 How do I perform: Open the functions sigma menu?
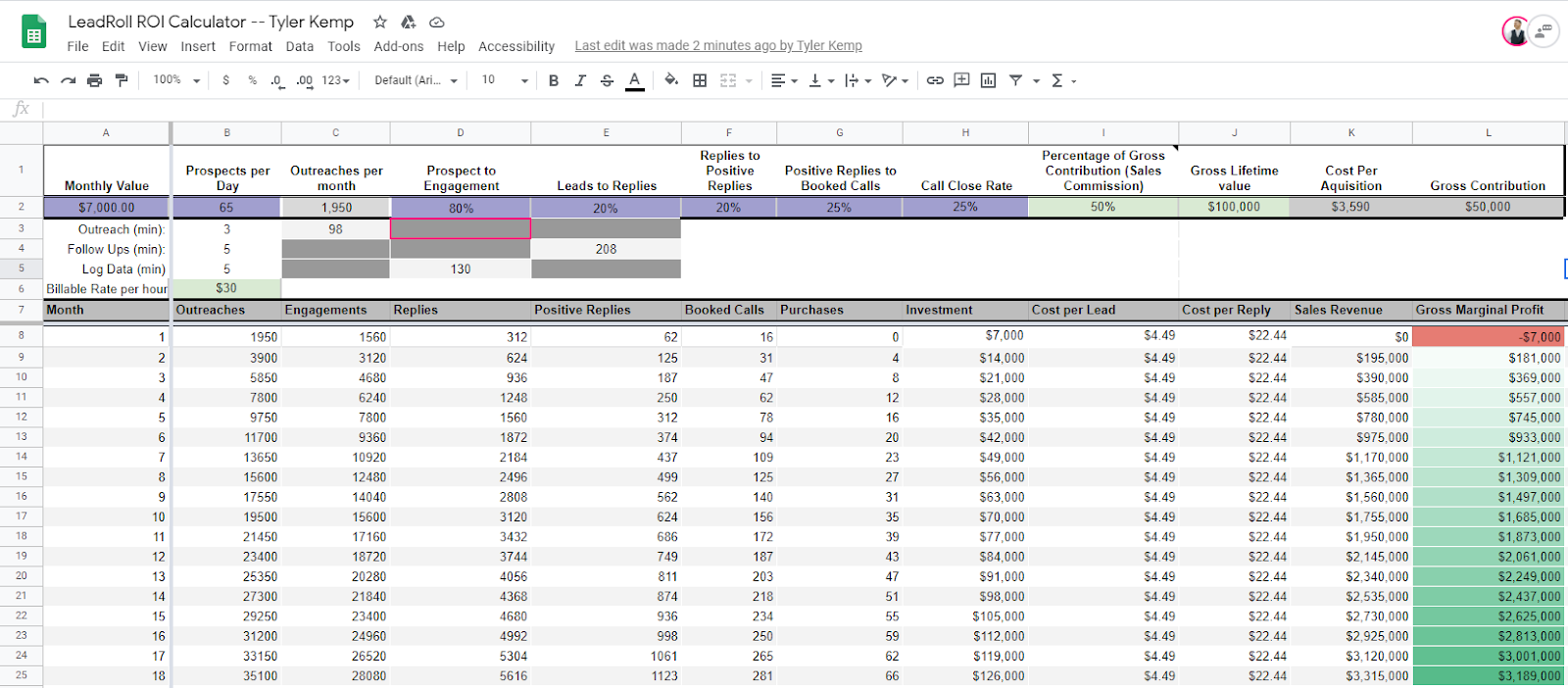coord(1063,80)
